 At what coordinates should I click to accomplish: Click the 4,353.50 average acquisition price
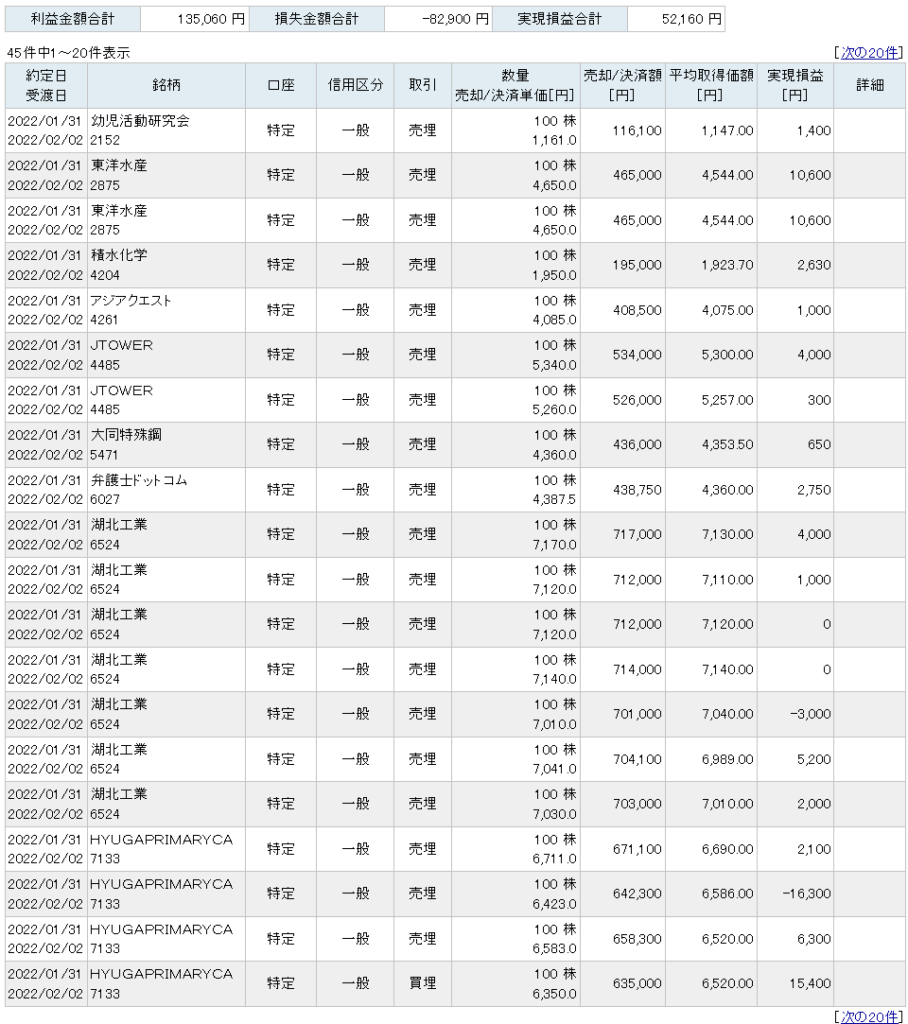tap(727, 445)
